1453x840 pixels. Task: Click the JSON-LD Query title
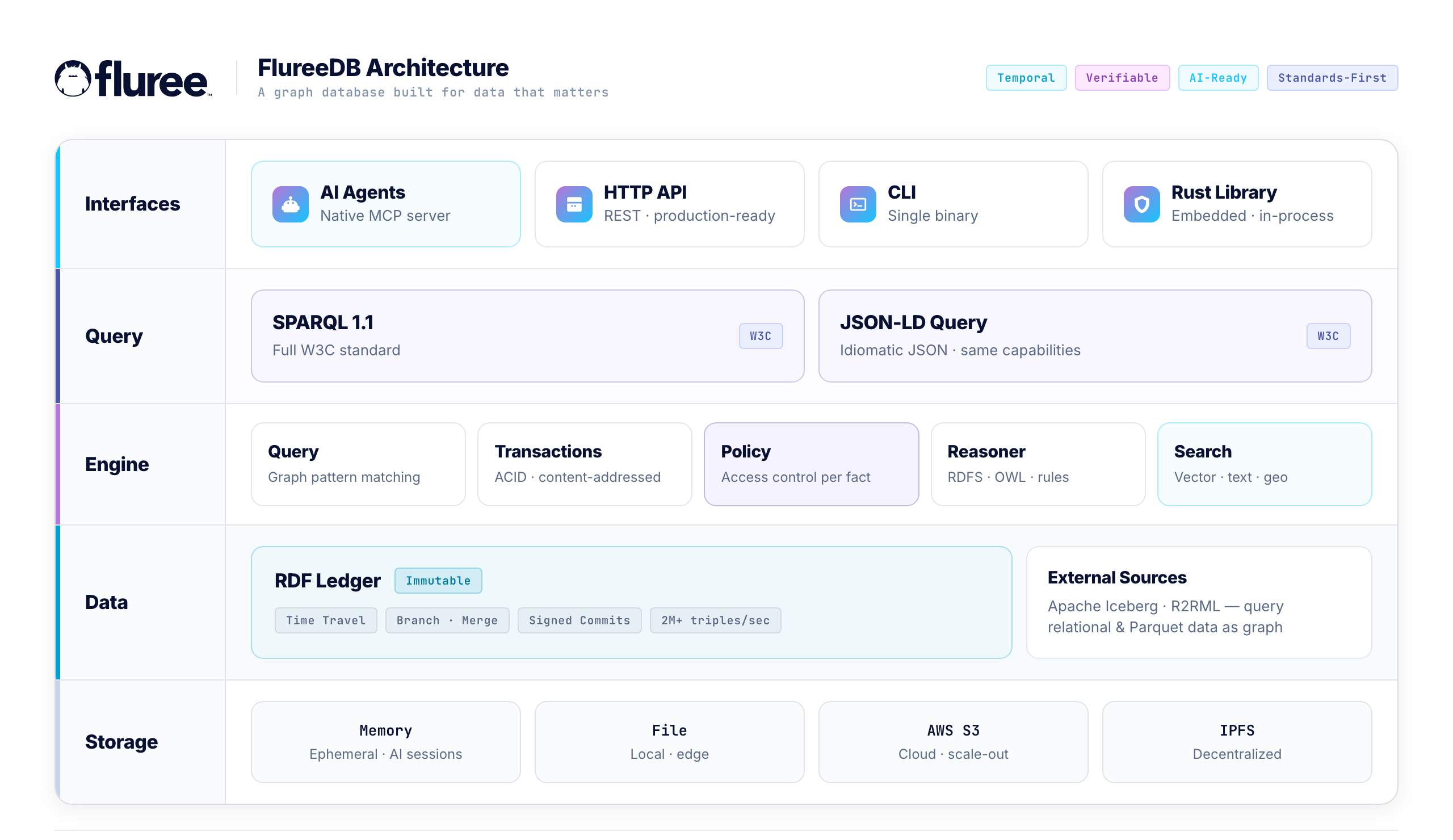pyautogui.click(x=913, y=322)
